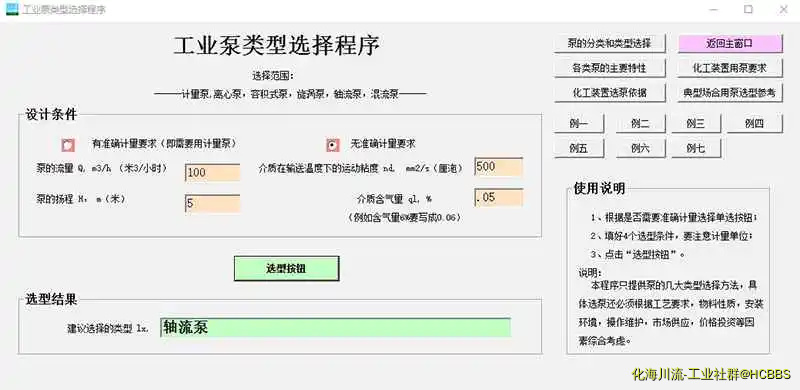Image resolution: width=800 pixels, height=390 pixels.
Task: Click the 选型结果 group label
Action: (x=51, y=299)
